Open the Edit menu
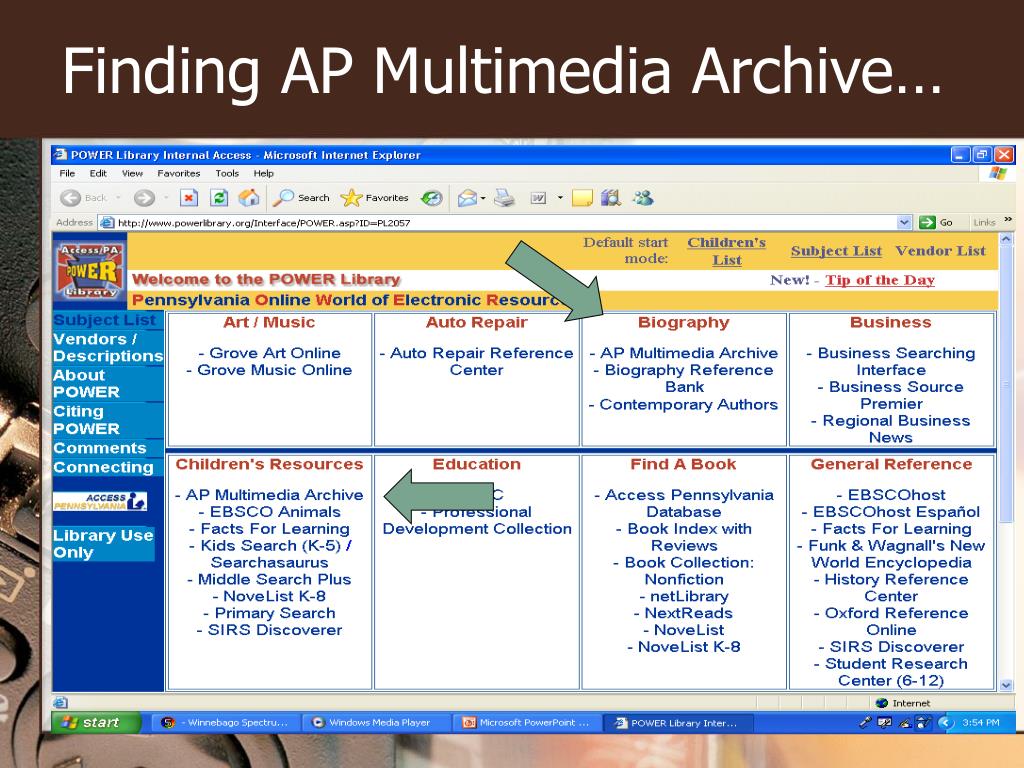1024x768 pixels. point(98,173)
